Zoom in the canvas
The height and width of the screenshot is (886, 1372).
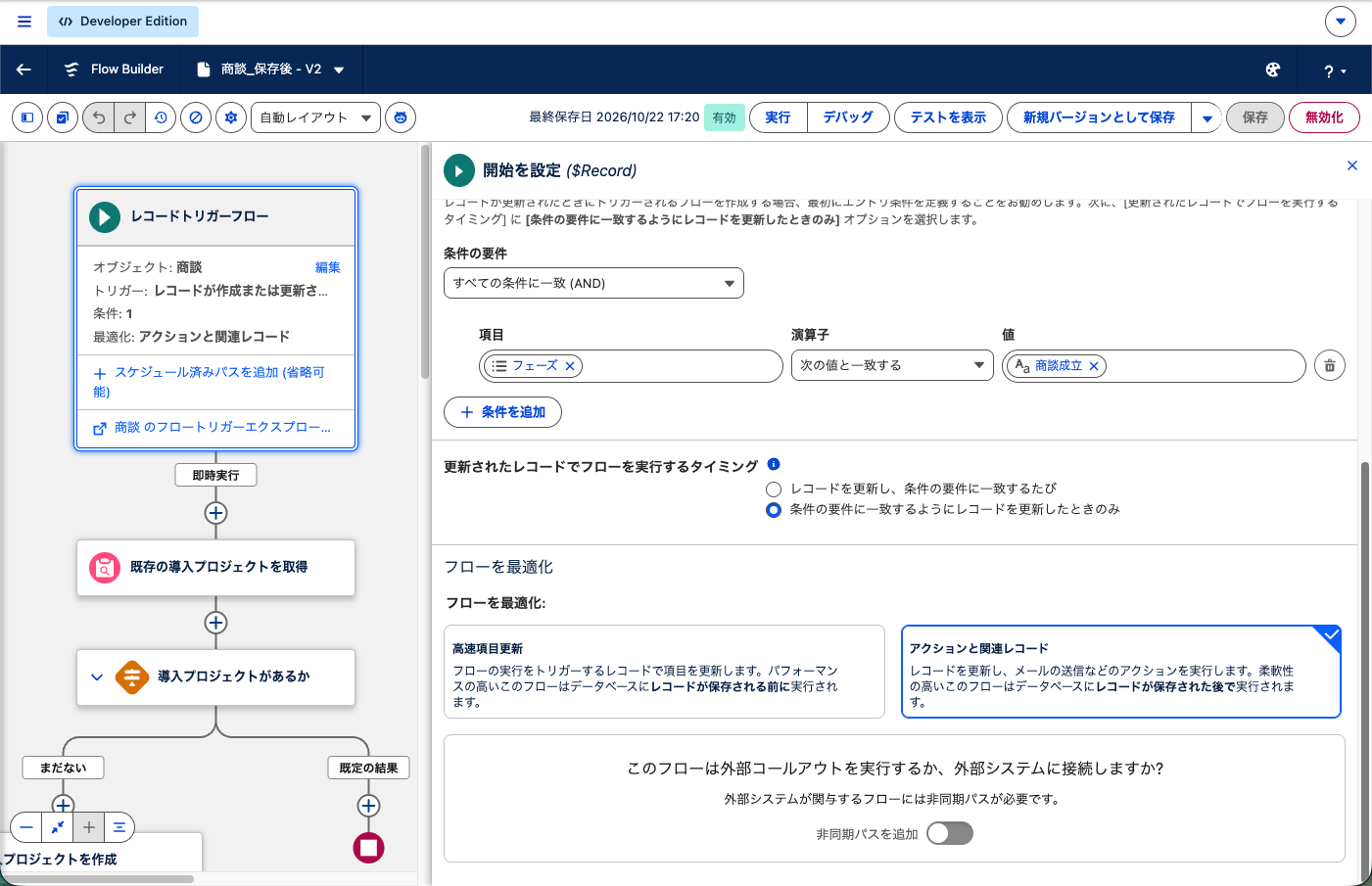point(89,827)
